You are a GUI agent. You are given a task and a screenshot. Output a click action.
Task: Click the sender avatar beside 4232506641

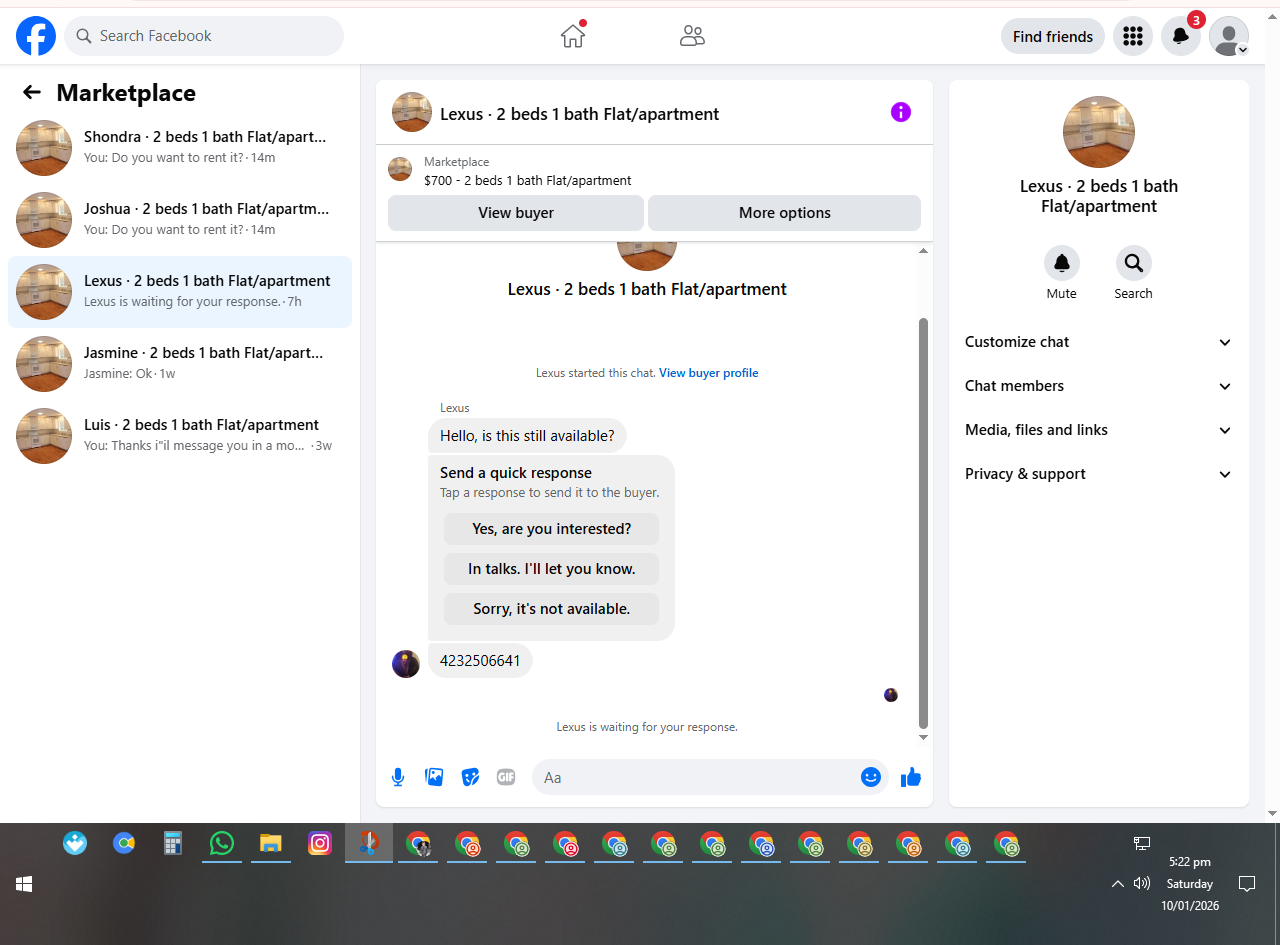[x=406, y=664]
